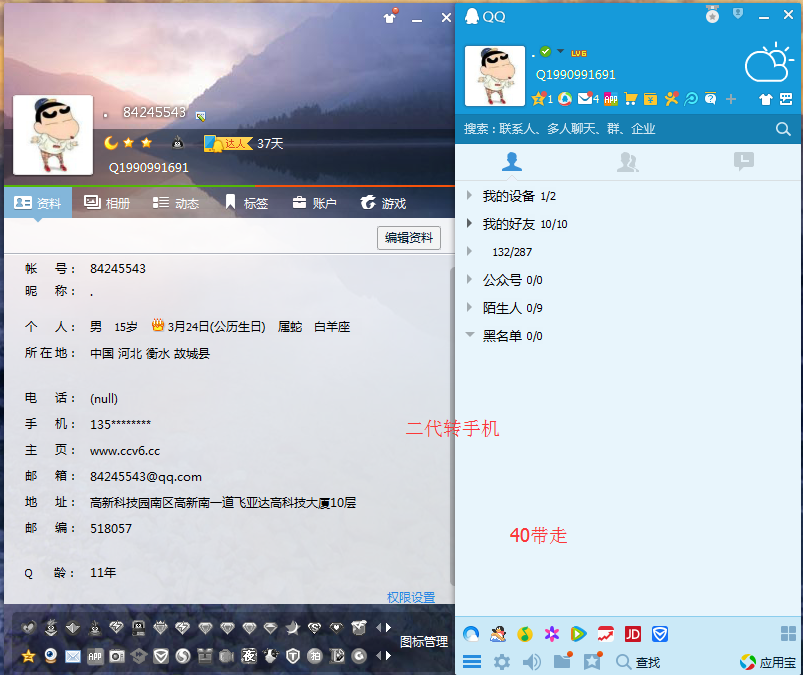Open the app grid manager icon
803x675 pixels.
click(x=788, y=634)
